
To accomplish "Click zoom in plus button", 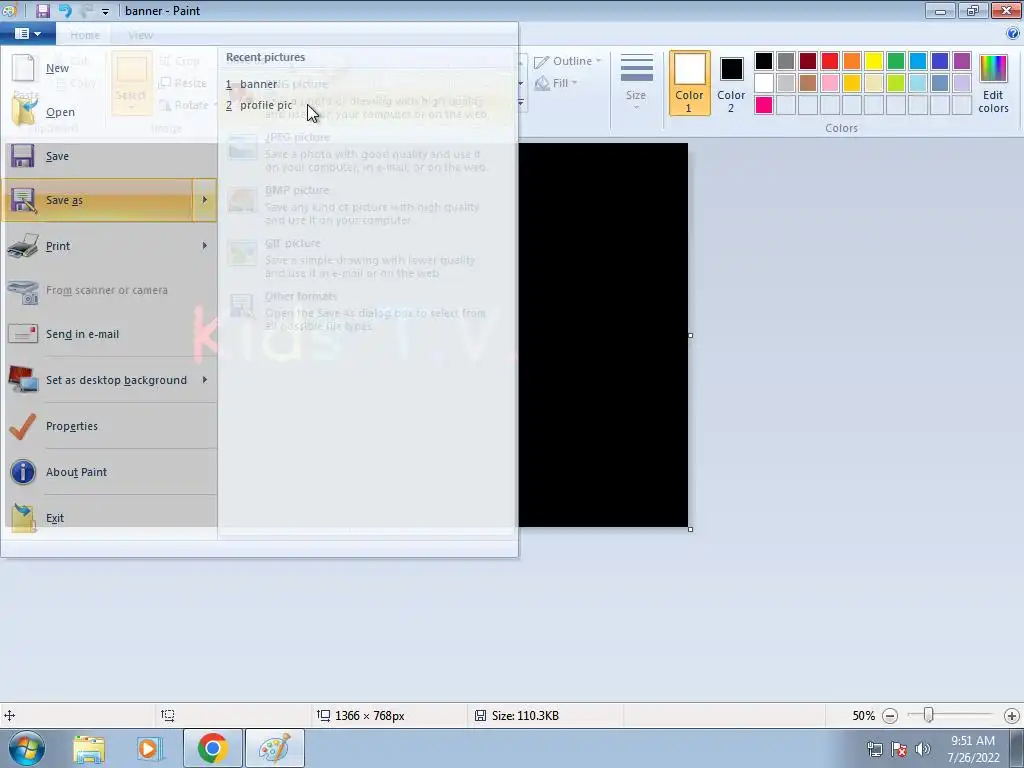I will (1012, 716).
